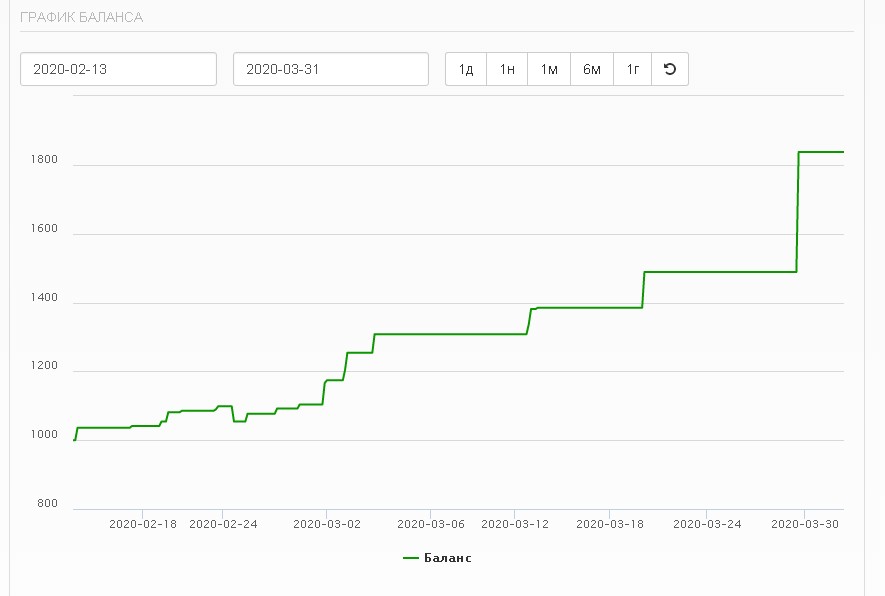
Task: Click the 2020-03-02 x-axis date label
Action: 326,523
